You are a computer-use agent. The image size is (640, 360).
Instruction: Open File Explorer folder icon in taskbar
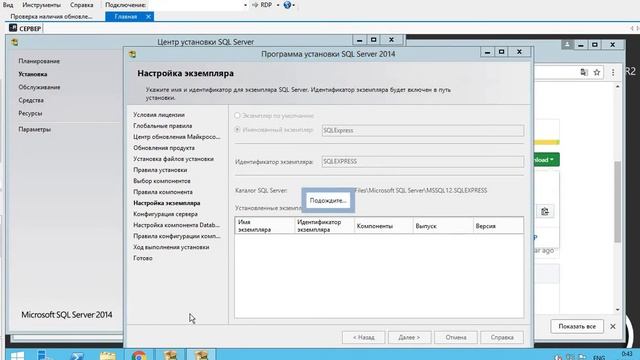click(108, 356)
